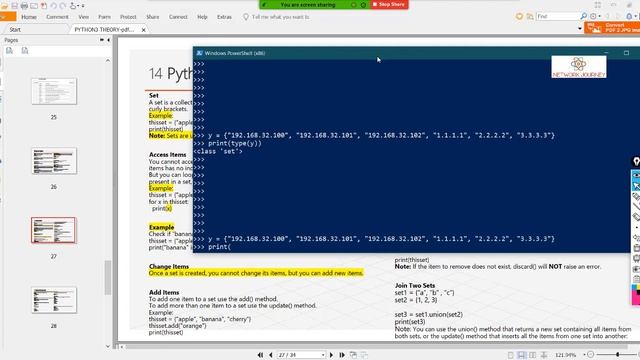The image size is (640, 360).
Task: Open the Share ribbon tab
Action: (x=153, y=17)
